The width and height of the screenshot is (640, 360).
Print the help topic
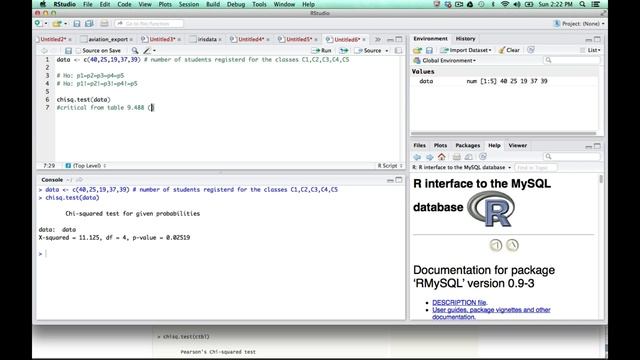457,157
